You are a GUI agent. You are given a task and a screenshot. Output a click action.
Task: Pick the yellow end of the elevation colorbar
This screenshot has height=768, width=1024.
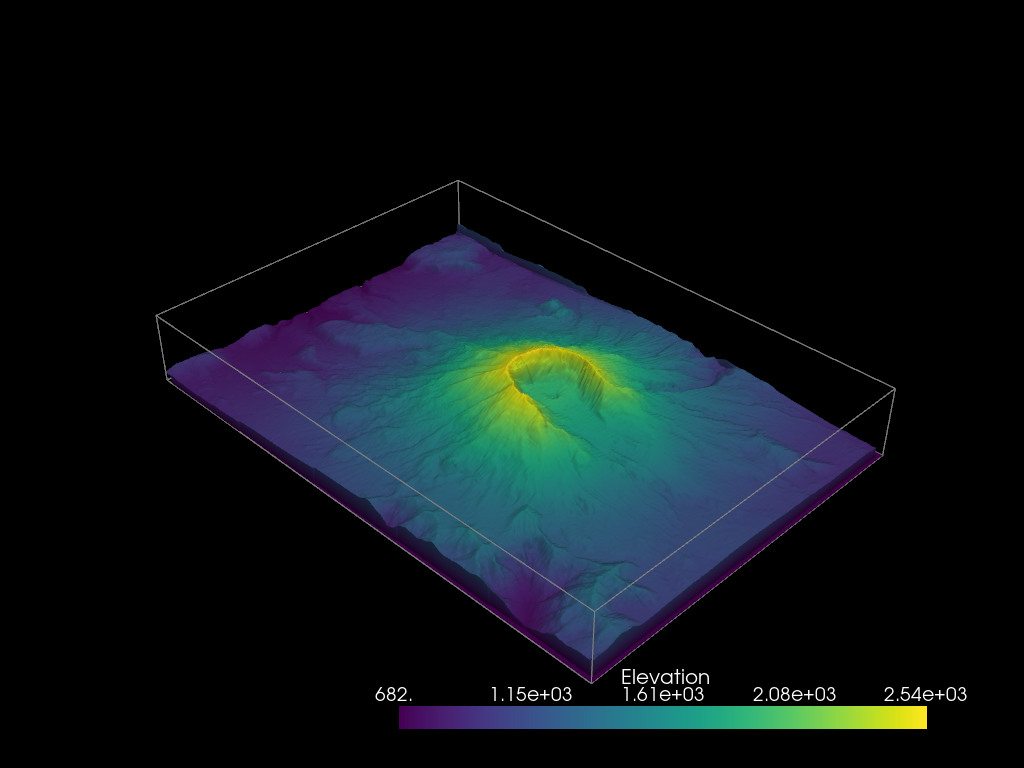[914, 718]
